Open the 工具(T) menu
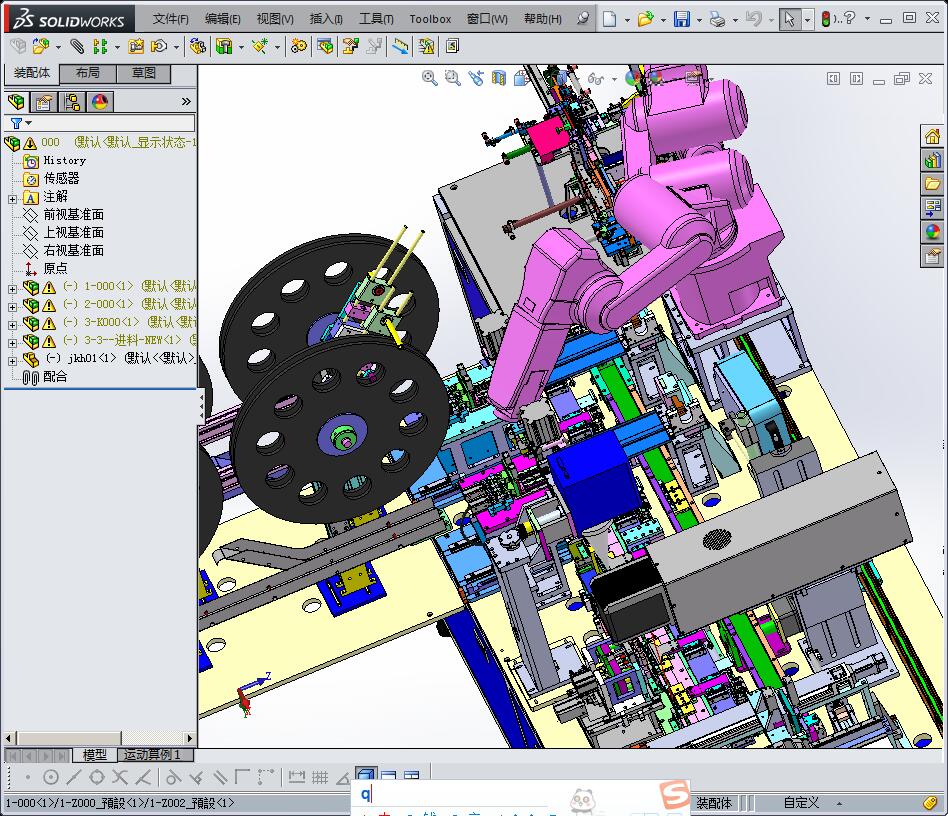Image resolution: width=948 pixels, height=816 pixels. point(376,19)
